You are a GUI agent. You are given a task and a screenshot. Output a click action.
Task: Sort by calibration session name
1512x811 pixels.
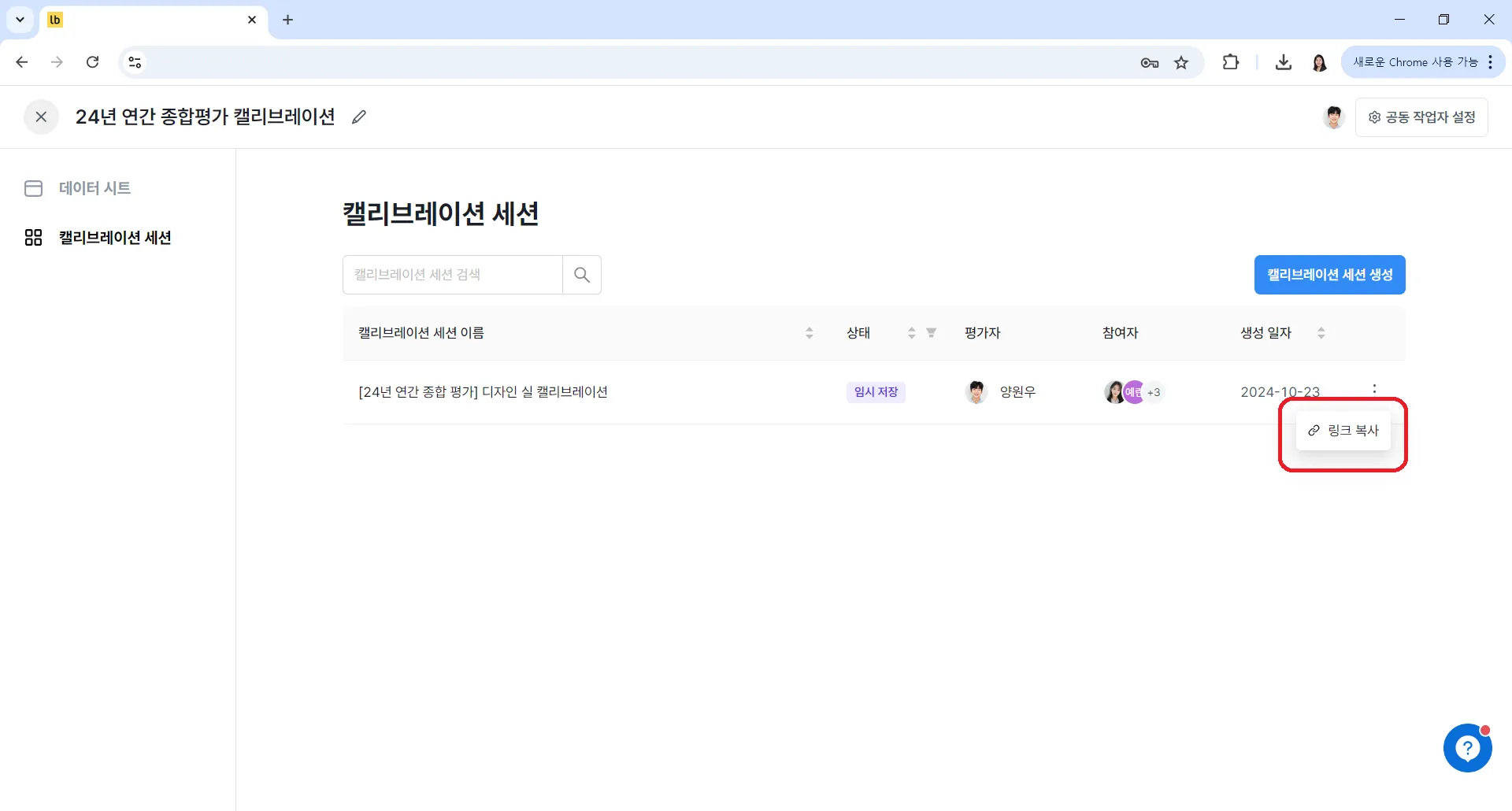pyautogui.click(x=809, y=333)
